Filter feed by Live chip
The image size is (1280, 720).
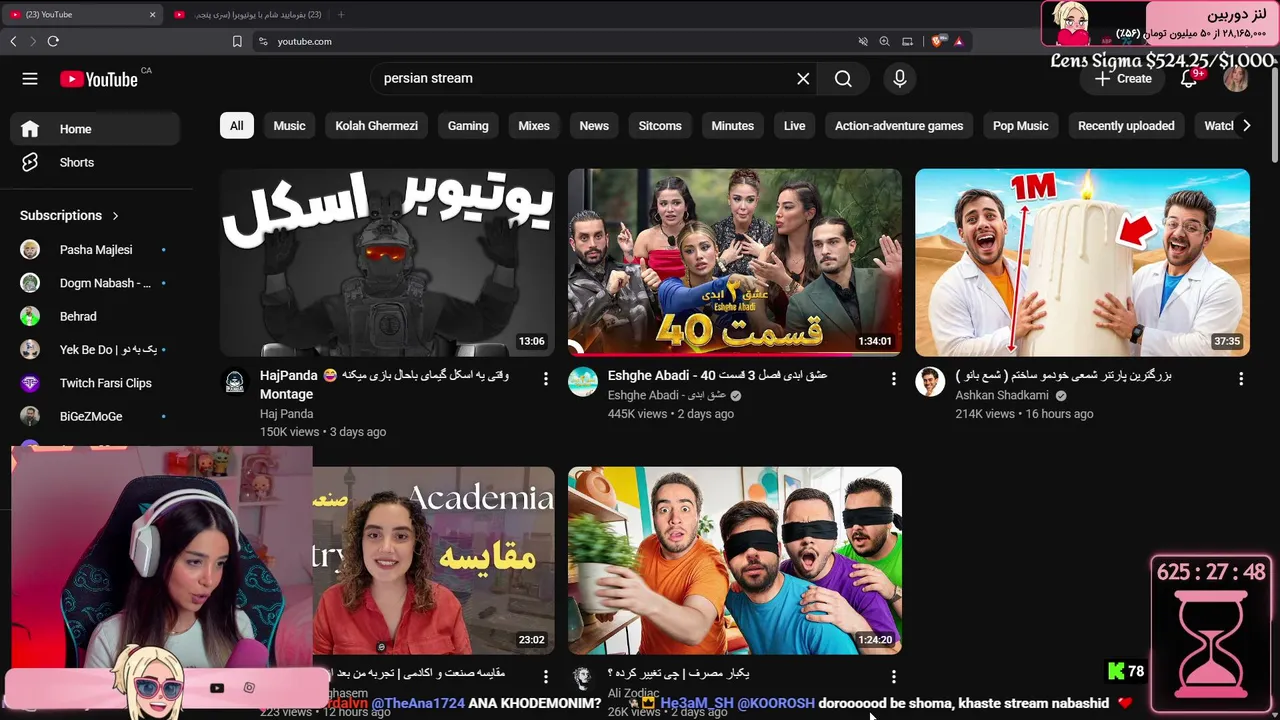click(x=795, y=126)
